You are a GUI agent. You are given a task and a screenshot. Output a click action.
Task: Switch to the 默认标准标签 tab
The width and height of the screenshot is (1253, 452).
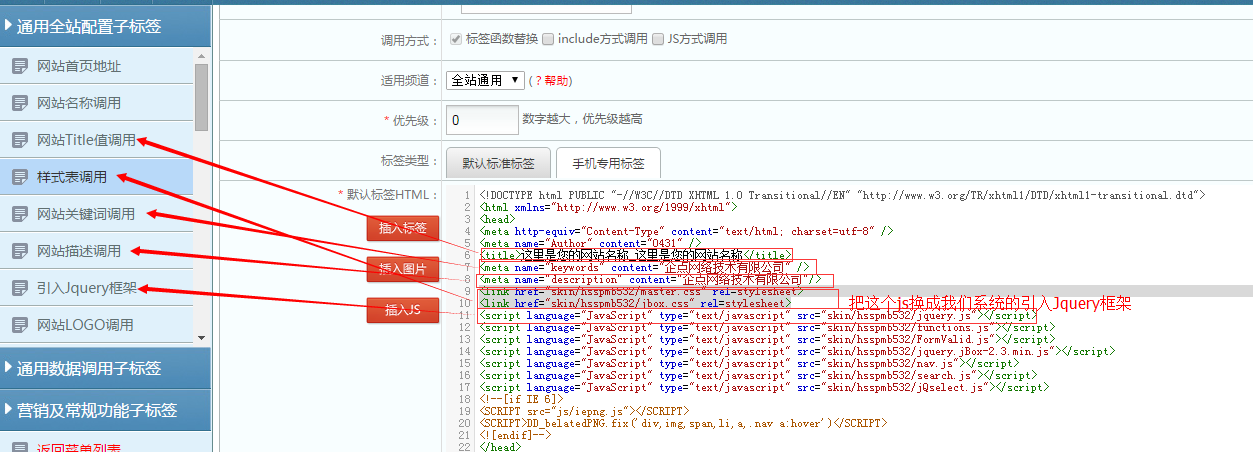[497, 163]
